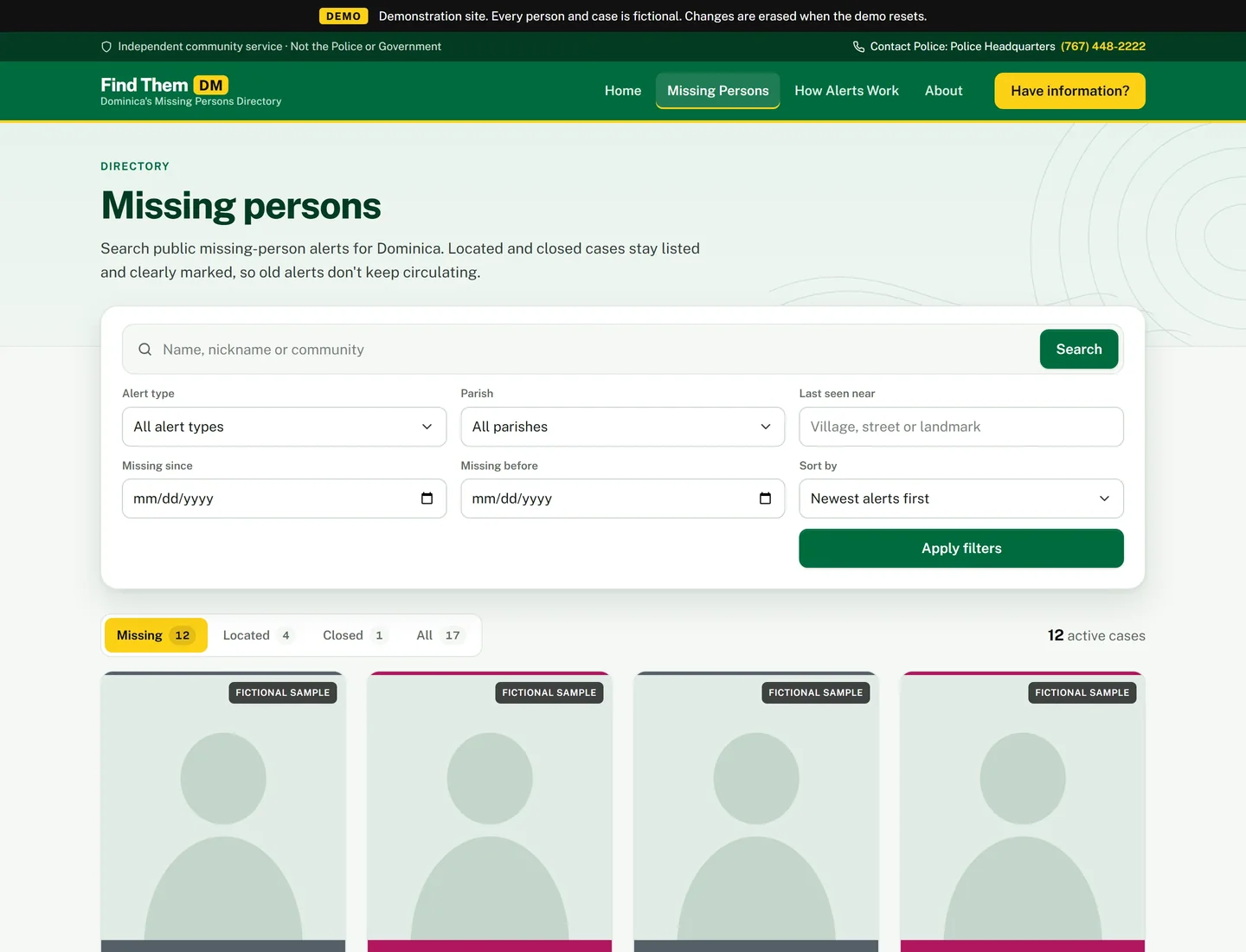Go to the Home menu item

click(623, 91)
